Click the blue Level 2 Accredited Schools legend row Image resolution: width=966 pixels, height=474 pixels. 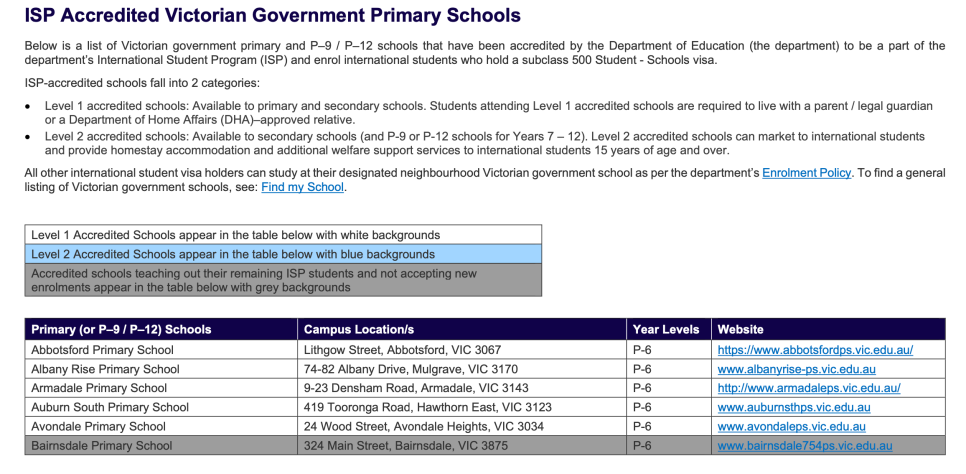pos(283,254)
